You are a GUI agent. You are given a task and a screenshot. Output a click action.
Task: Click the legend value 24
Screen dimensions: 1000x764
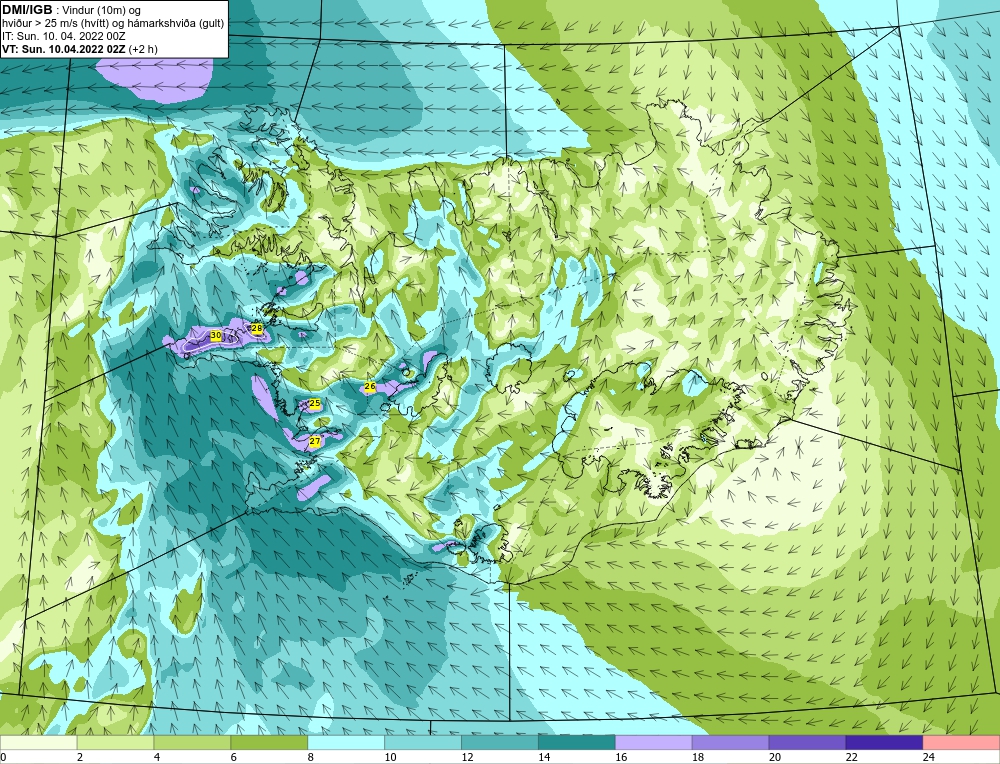(x=929, y=757)
